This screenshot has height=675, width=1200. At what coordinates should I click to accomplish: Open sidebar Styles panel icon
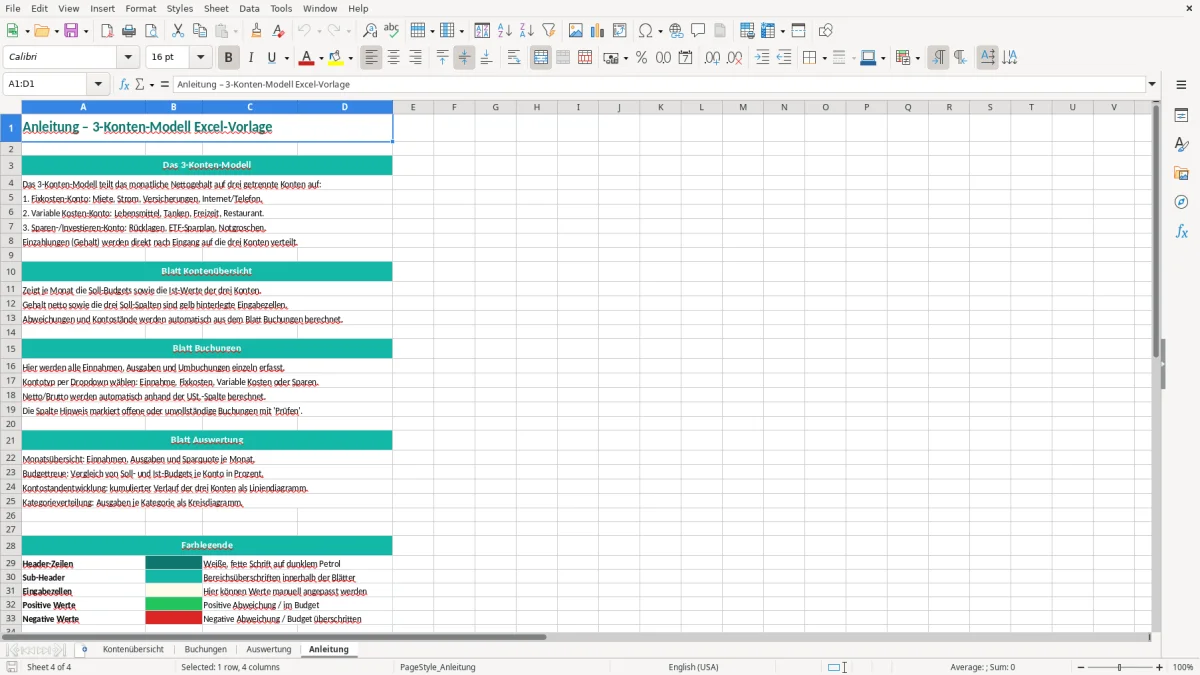(1181, 145)
